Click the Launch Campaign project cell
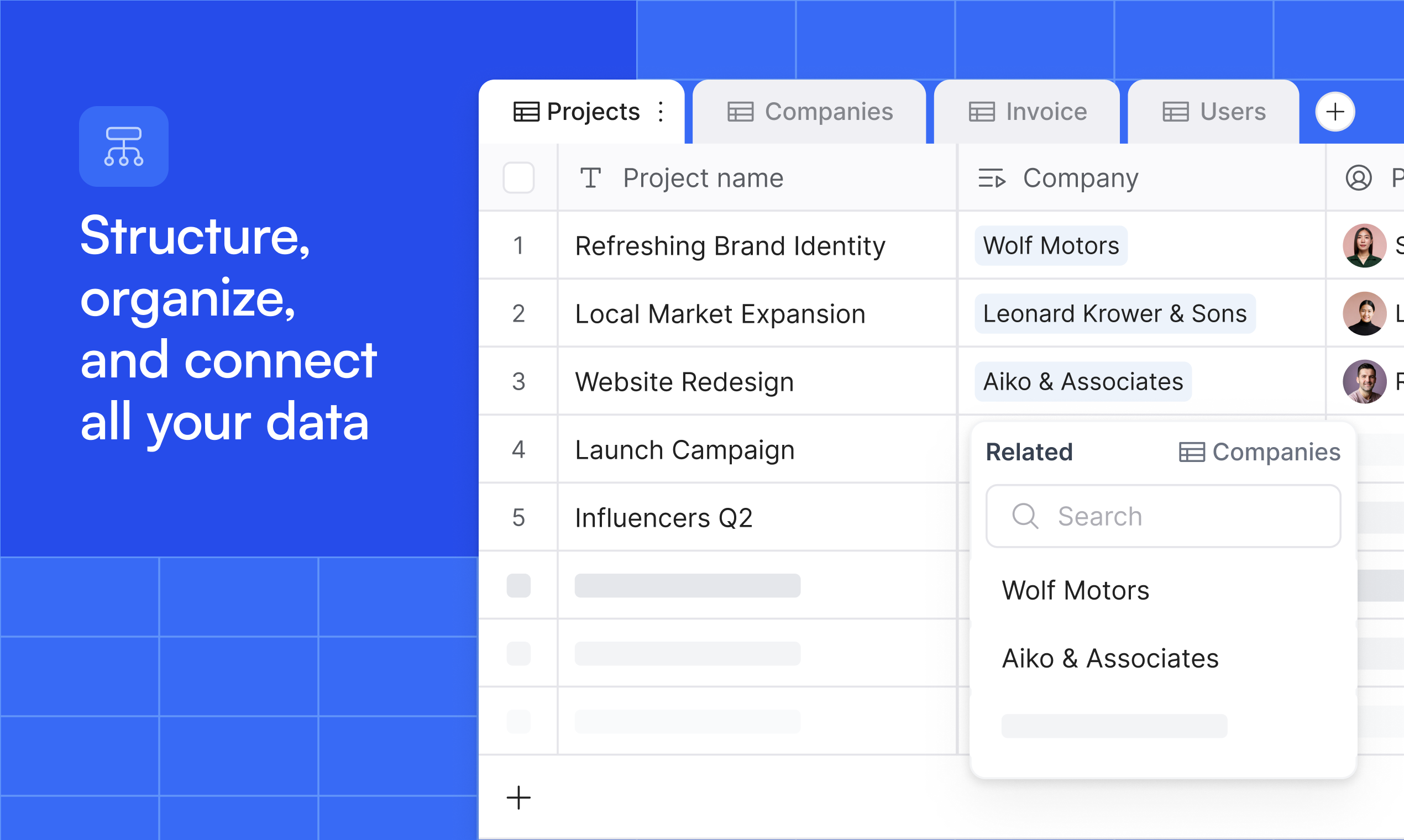 point(684,450)
